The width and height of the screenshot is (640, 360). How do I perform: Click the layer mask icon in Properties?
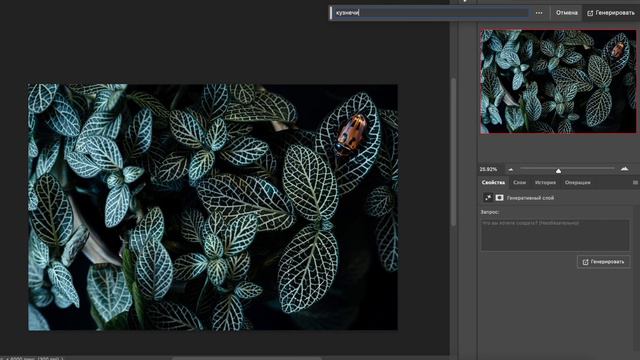499,198
